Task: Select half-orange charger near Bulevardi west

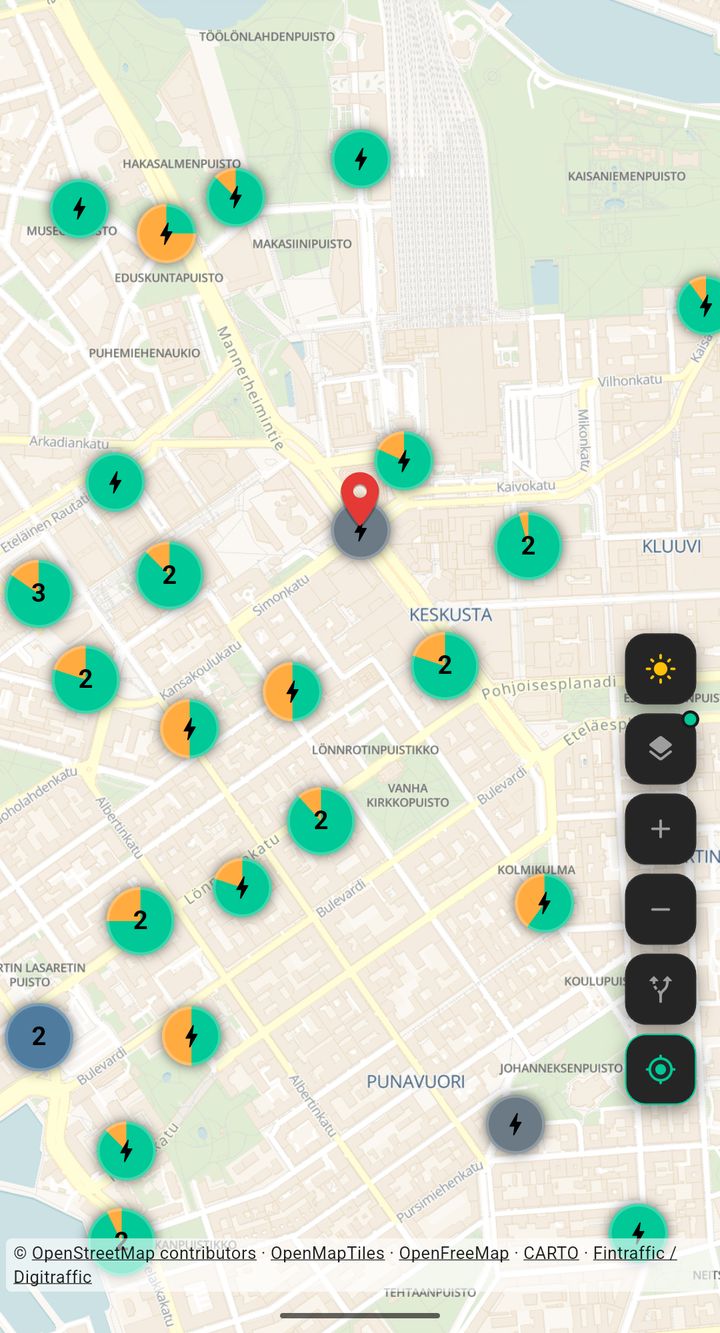Action: (x=191, y=1035)
